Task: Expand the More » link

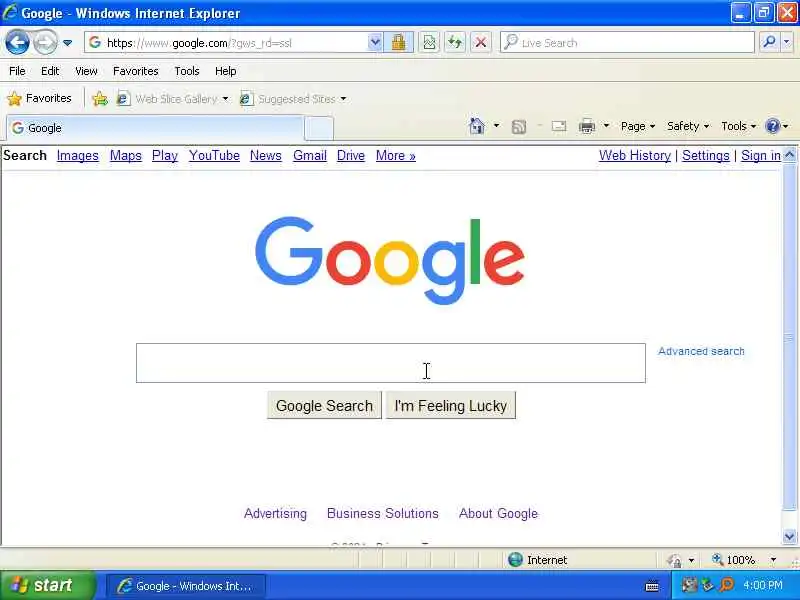Action: pyautogui.click(x=396, y=156)
